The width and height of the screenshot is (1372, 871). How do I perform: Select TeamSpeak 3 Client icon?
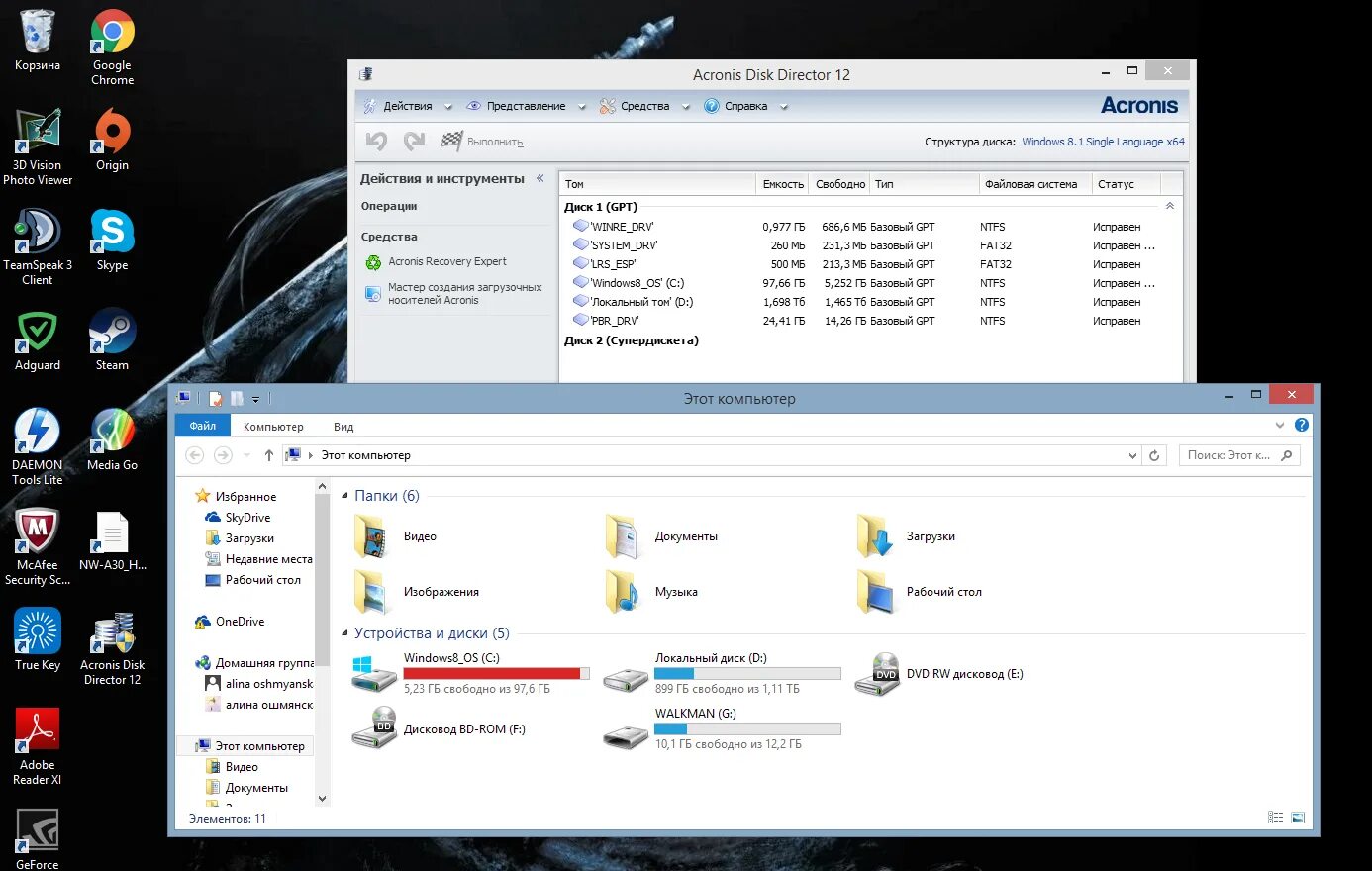(38, 247)
